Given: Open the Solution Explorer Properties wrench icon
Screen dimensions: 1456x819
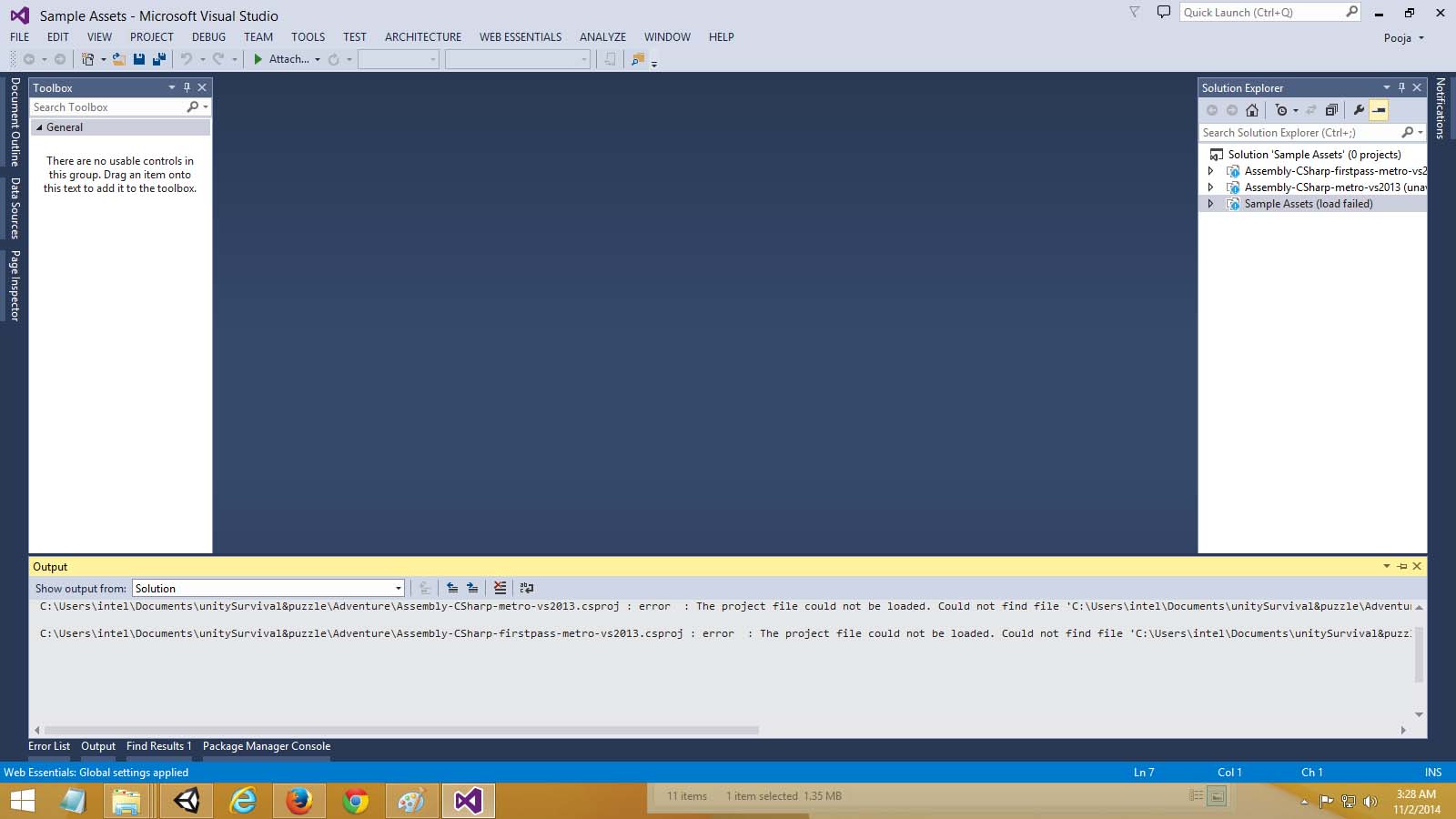Looking at the screenshot, I should click(x=1360, y=110).
